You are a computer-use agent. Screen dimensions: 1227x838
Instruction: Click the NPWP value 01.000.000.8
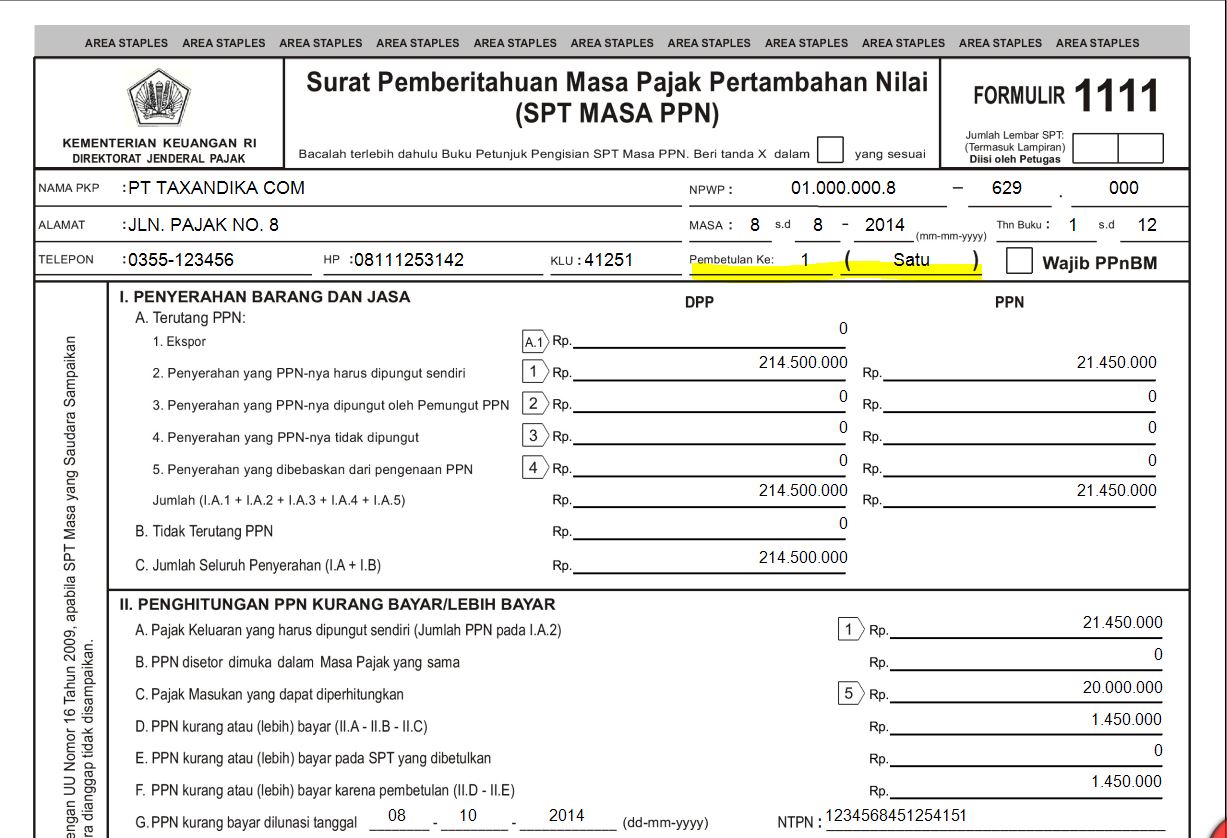pyautogui.click(x=843, y=188)
